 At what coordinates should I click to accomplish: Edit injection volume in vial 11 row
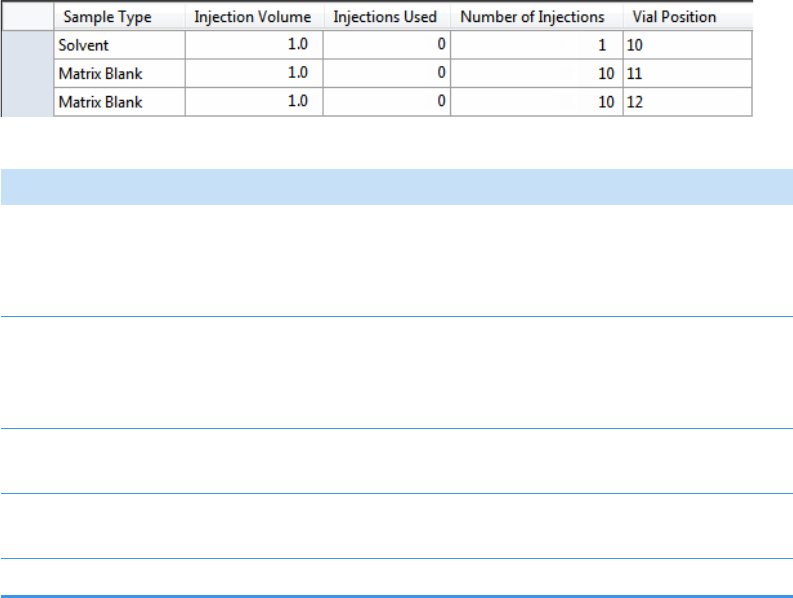(254, 73)
